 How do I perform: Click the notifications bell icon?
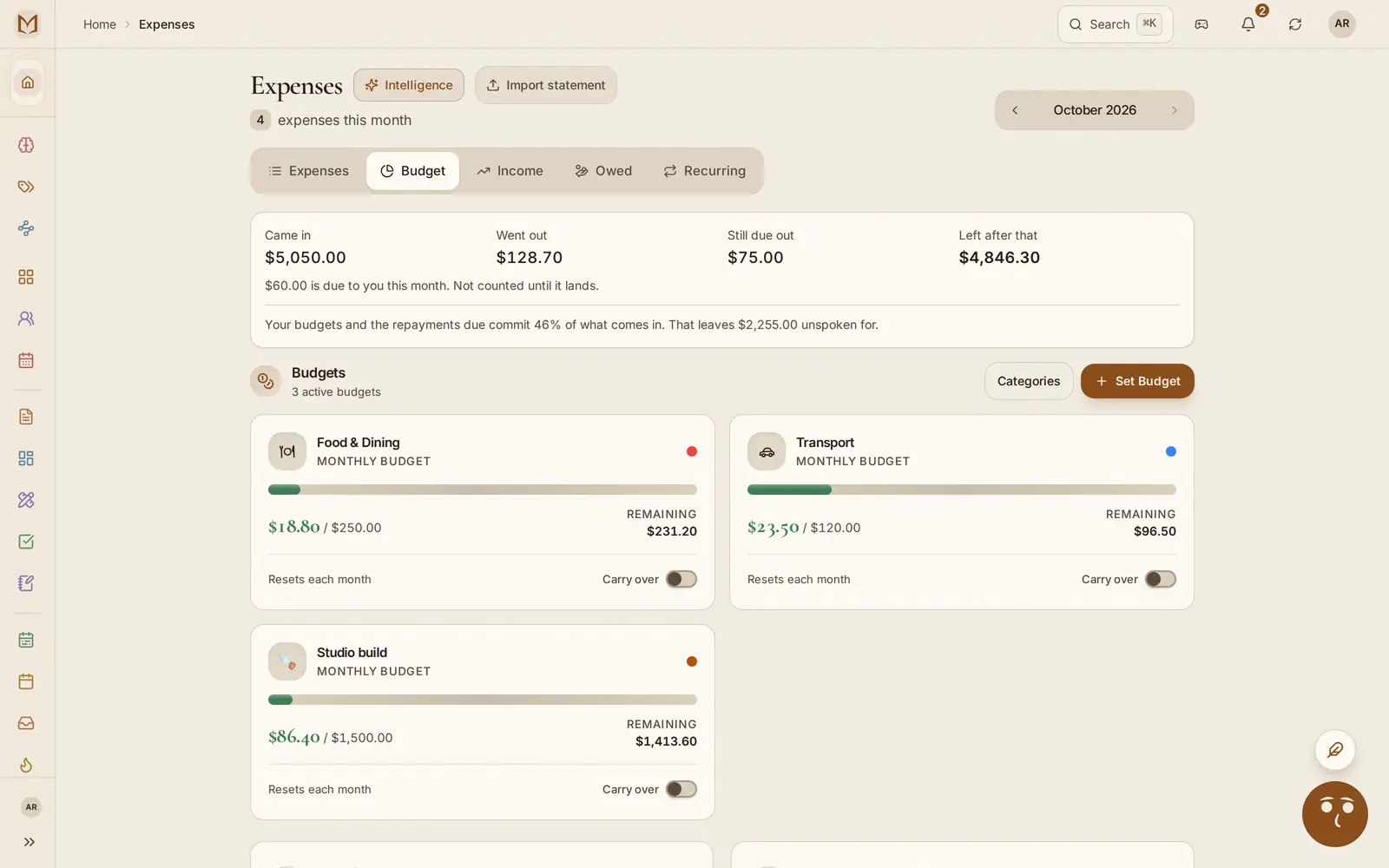click(x=1248, y=24)
